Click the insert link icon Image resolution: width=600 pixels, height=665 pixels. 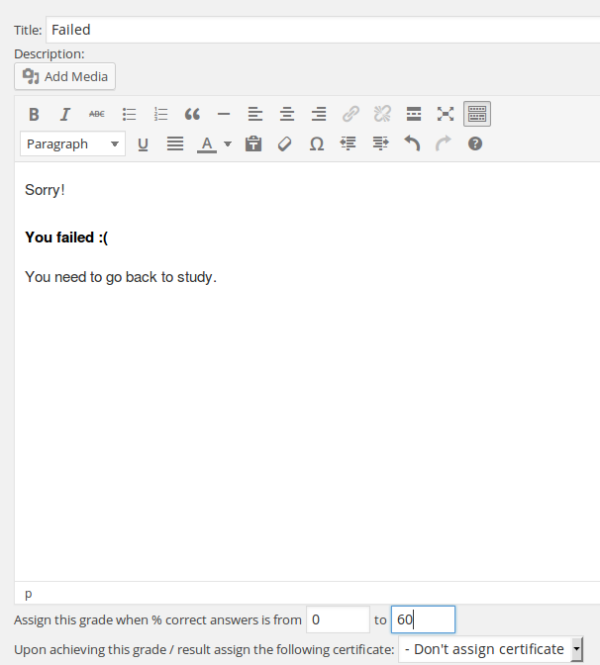tap(351, 114)
